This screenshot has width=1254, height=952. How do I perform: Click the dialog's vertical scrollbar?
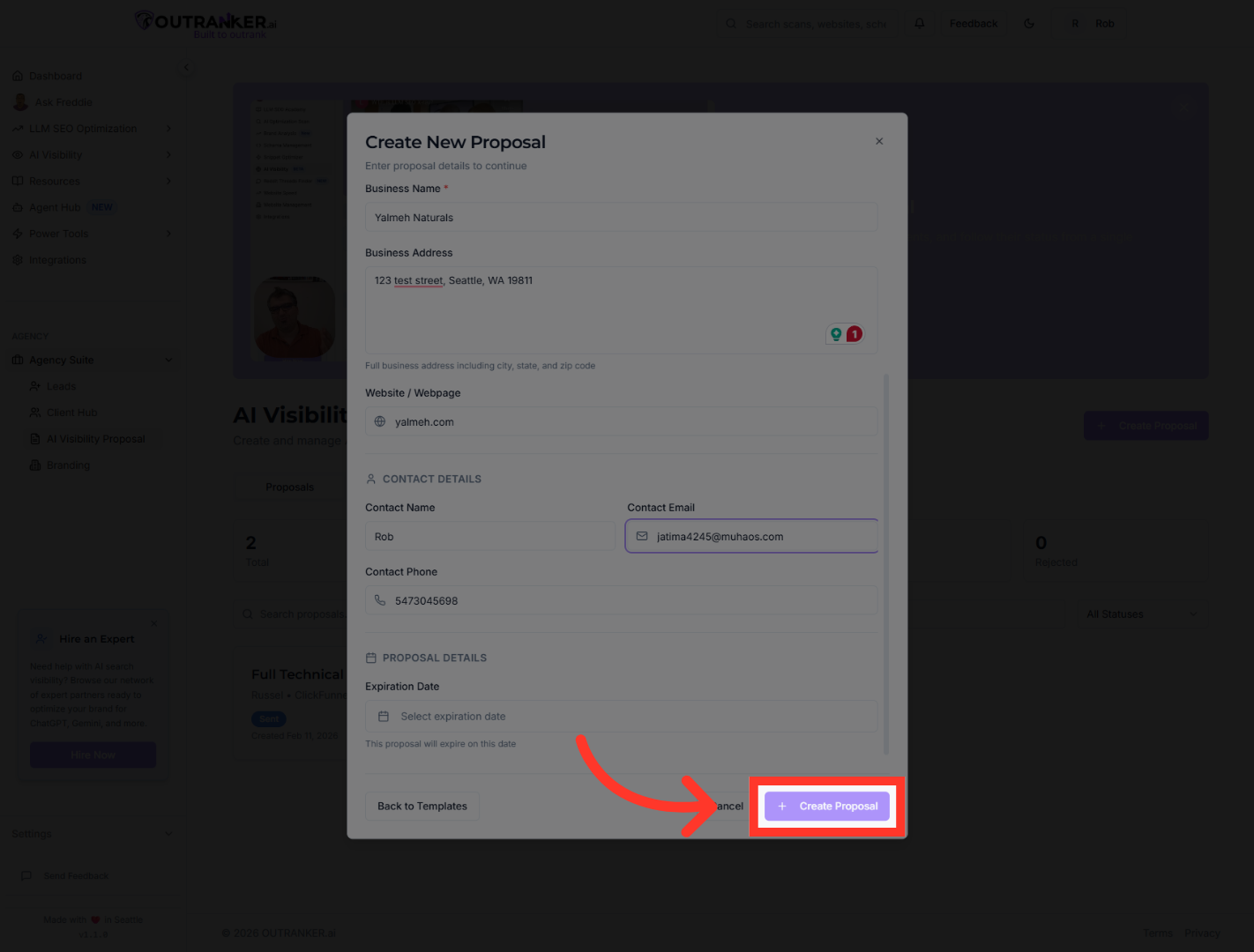click(886, 564)
